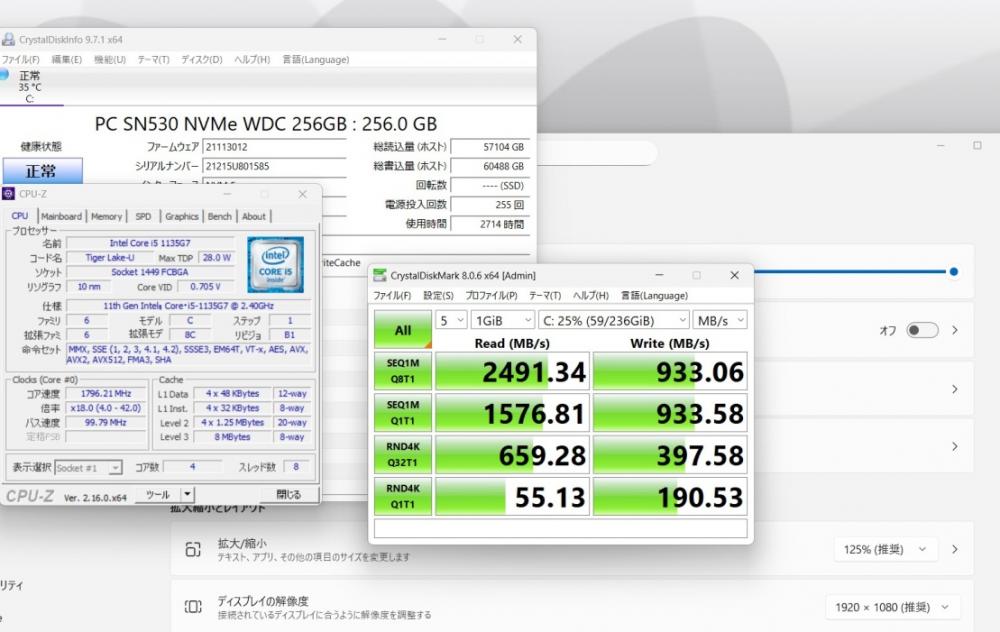Run the RND4K Q1T1 test
Screen dimensions: 1000x632
click(402, 496)
